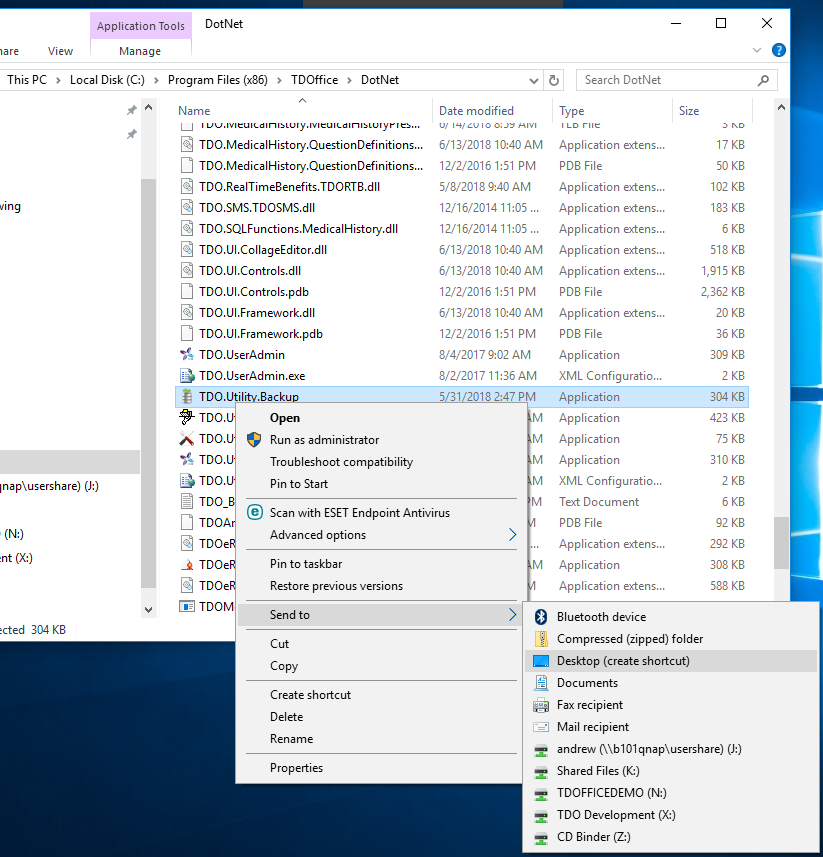Click the Fax recipient icon
Screen dimensions: 823x857
click(541, 705)
